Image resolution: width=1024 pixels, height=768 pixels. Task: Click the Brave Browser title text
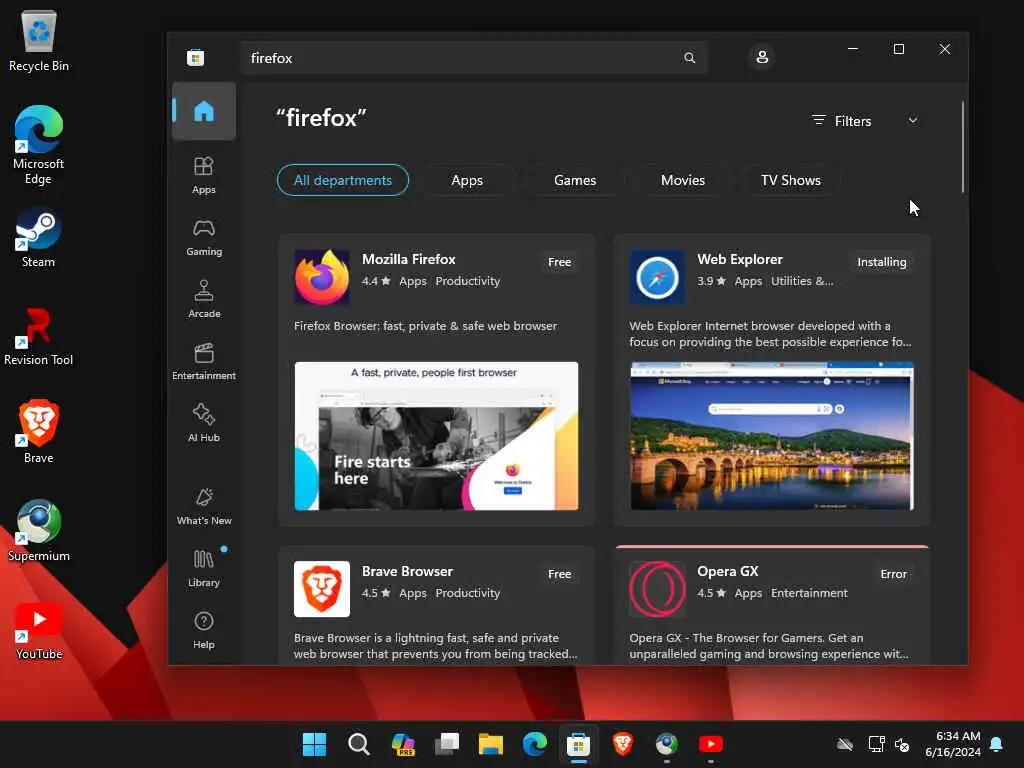[408, 571]
